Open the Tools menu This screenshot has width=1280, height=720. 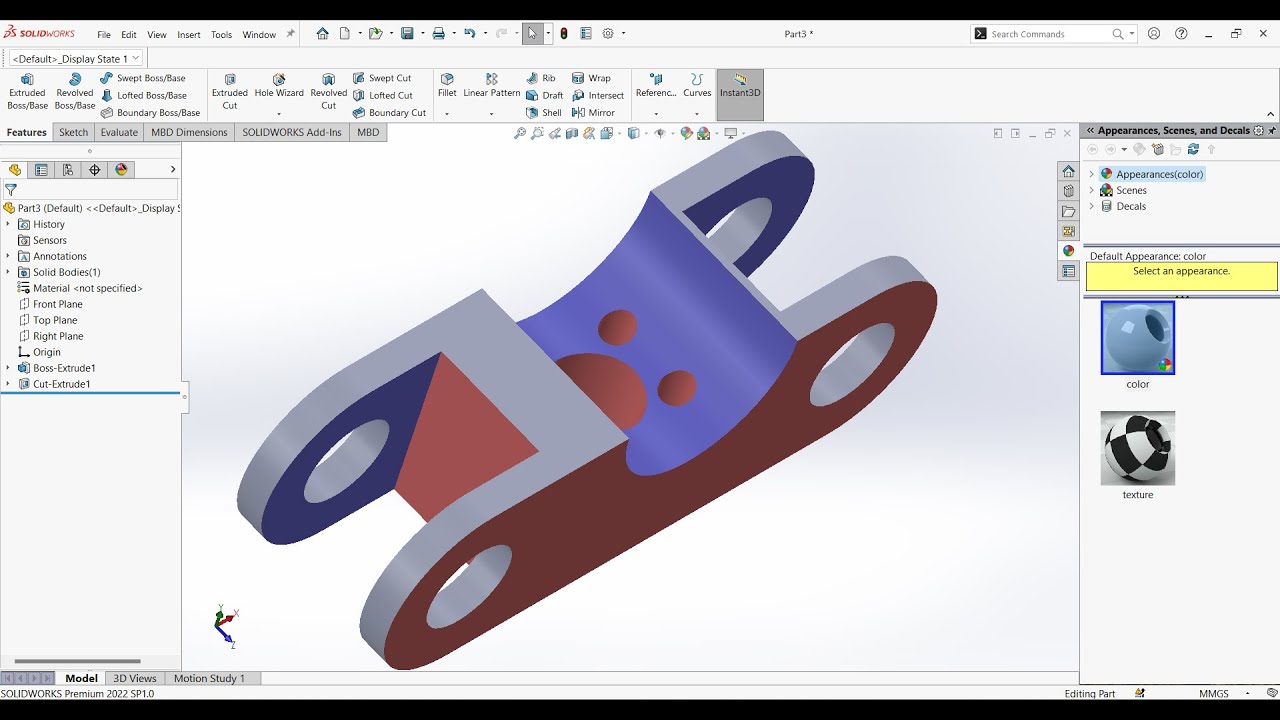point(221,34)
